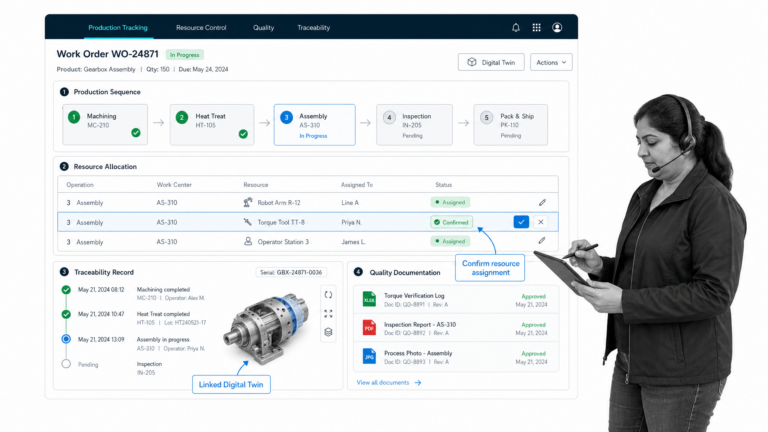
Task: Open the digital twin layers icon
Action: [x=328, y=332]
